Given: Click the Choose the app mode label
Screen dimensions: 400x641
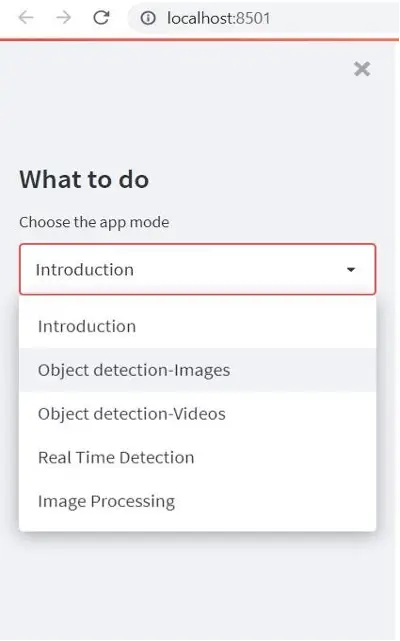Looking at the screenshot, I should (x=94, y=222).
